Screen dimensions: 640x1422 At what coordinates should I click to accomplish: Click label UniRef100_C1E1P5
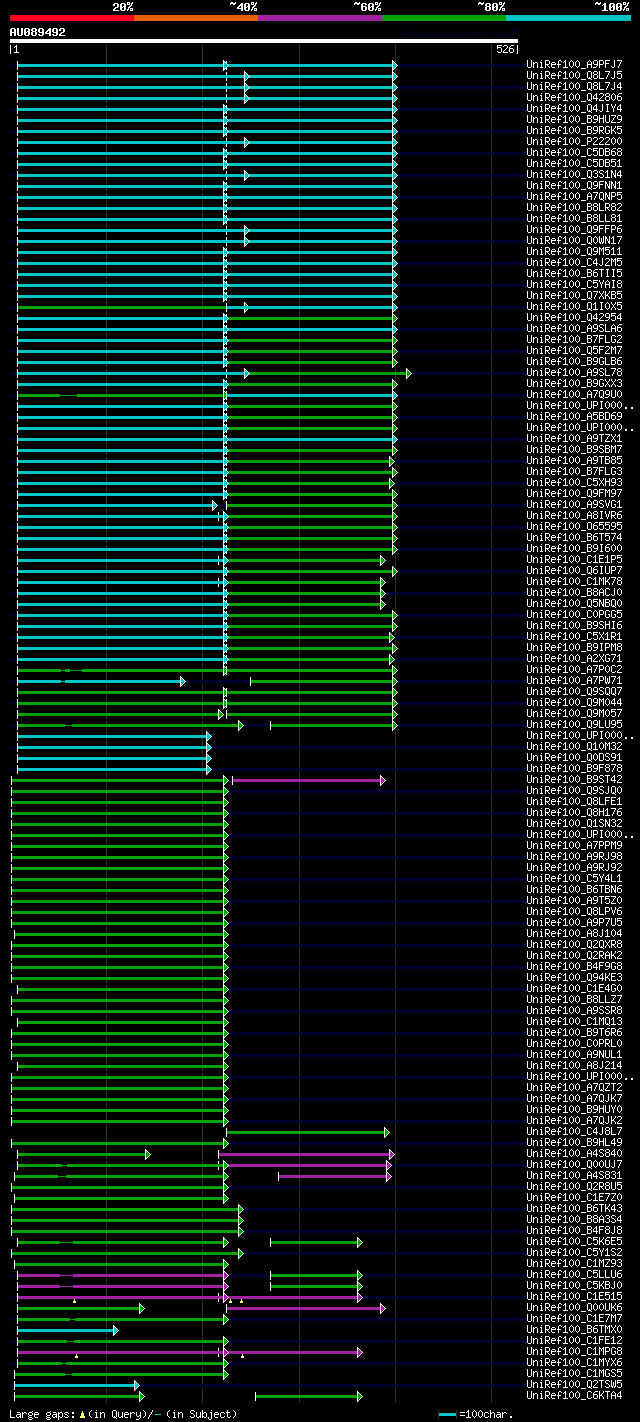tap(575, 560)
